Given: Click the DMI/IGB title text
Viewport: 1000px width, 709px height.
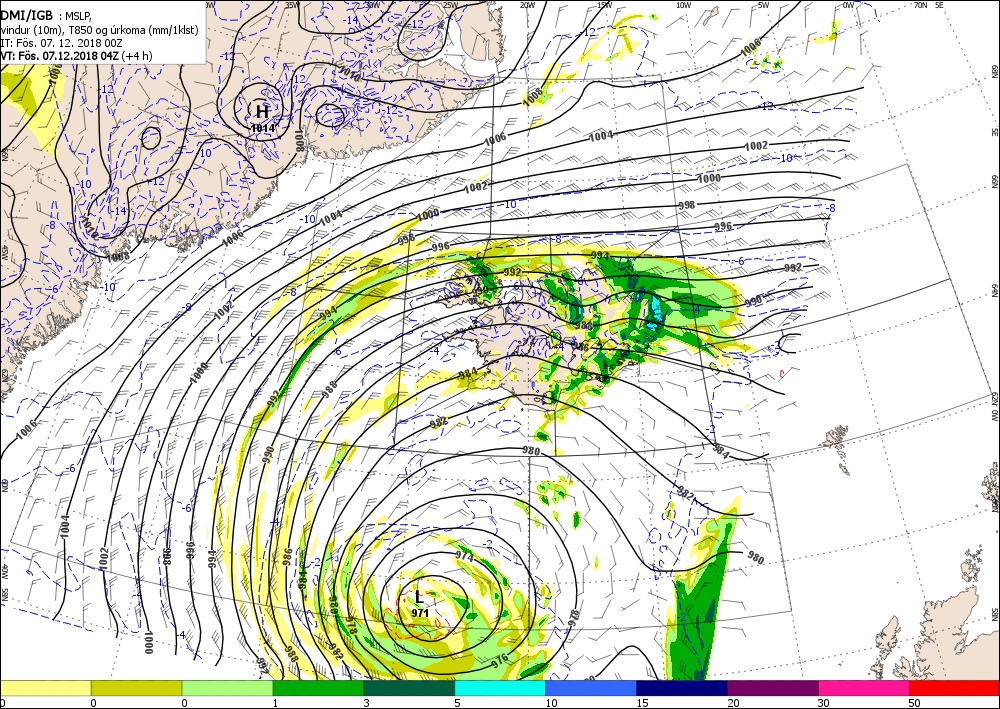Looking at the screenshot, I should tap(27, 16).
